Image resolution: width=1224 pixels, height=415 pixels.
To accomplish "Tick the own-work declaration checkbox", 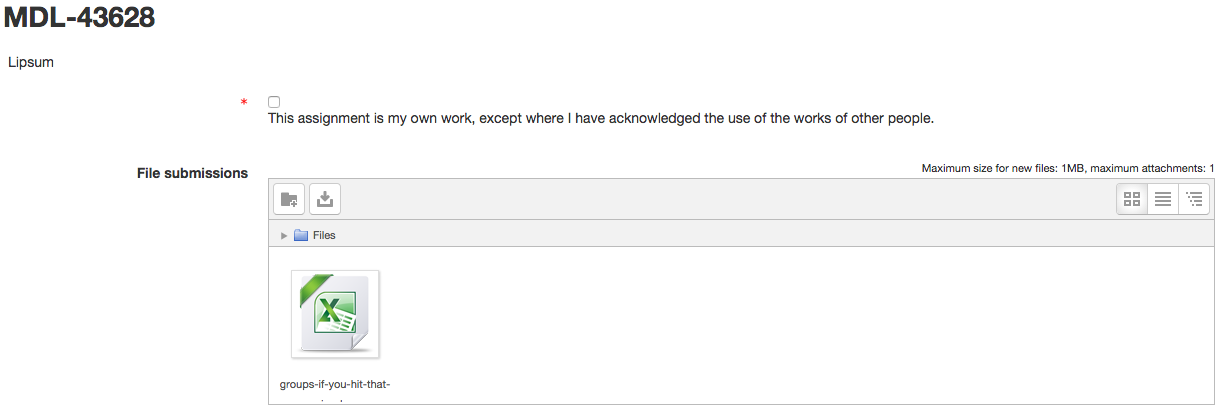I will [274, 102].
